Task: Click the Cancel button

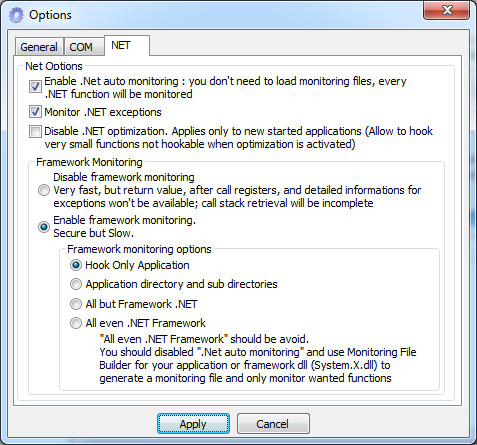Action: coord(273,424)
